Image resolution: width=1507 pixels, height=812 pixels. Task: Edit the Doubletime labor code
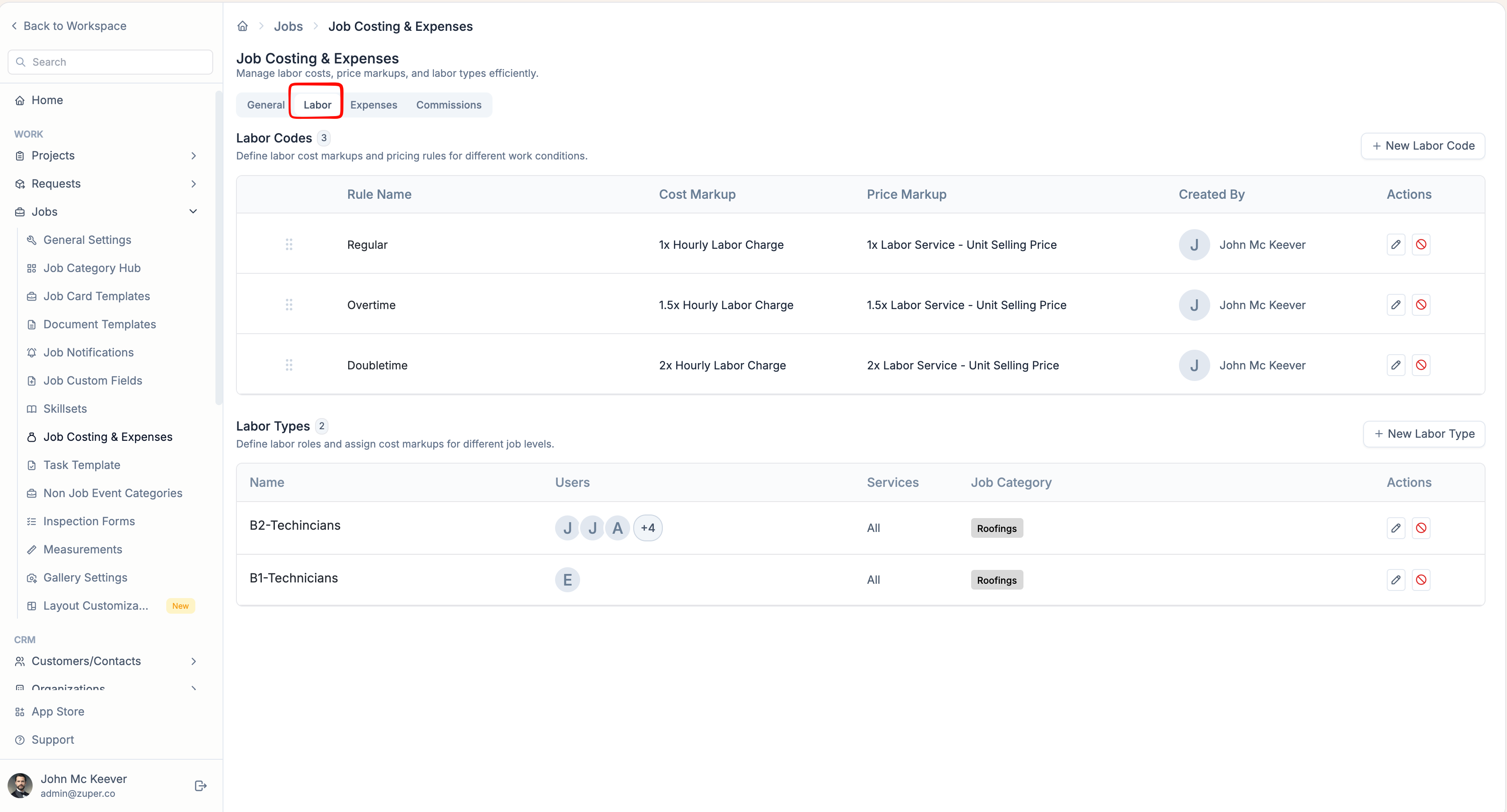click(1396, 365)
